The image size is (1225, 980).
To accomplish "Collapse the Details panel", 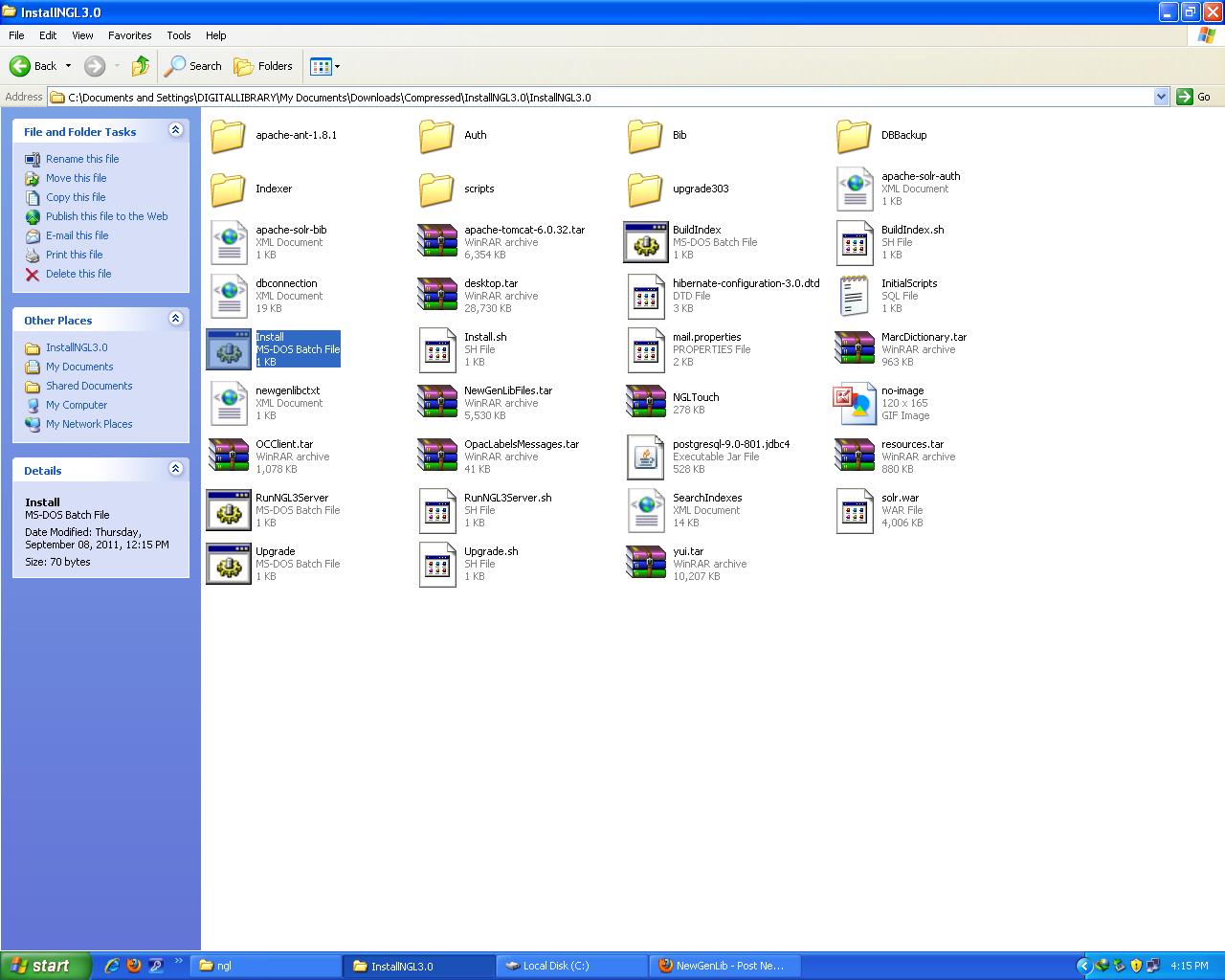I will [175, 469].
